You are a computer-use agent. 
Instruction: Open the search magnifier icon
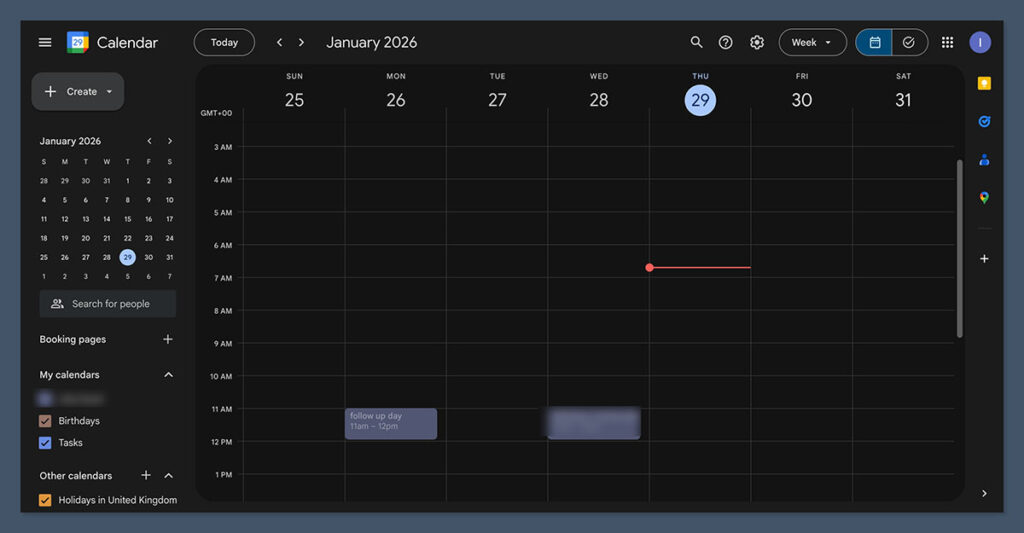pyautogui.click(x=696, y=42)
